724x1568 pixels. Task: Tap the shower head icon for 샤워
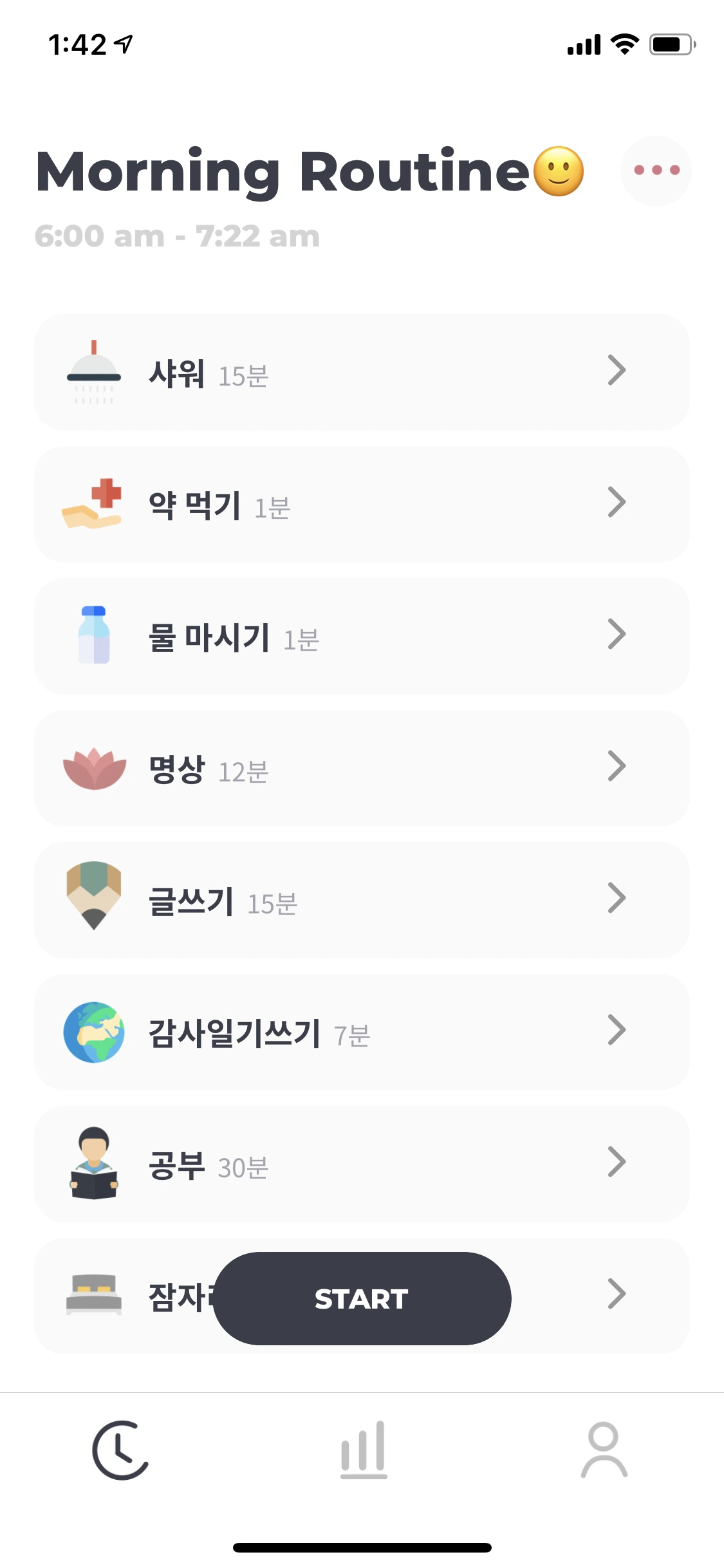(x=94, y=372)
